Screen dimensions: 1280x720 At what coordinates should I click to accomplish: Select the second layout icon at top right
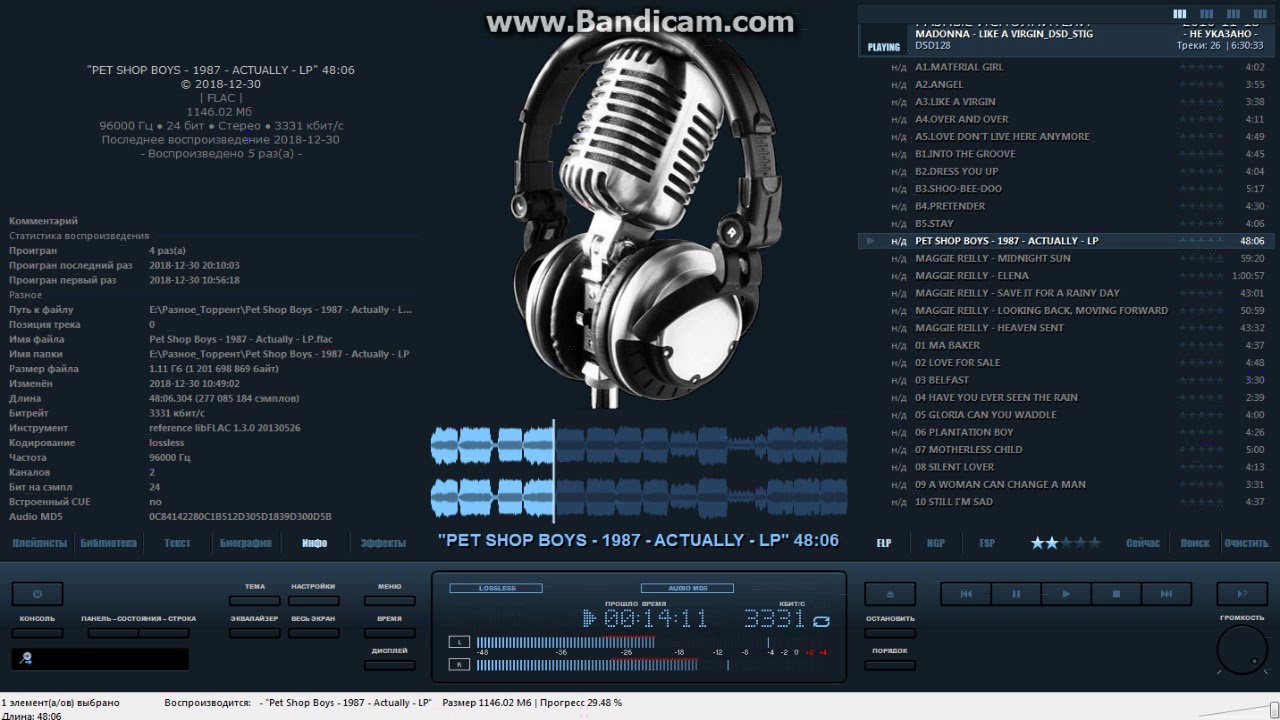1206,14
